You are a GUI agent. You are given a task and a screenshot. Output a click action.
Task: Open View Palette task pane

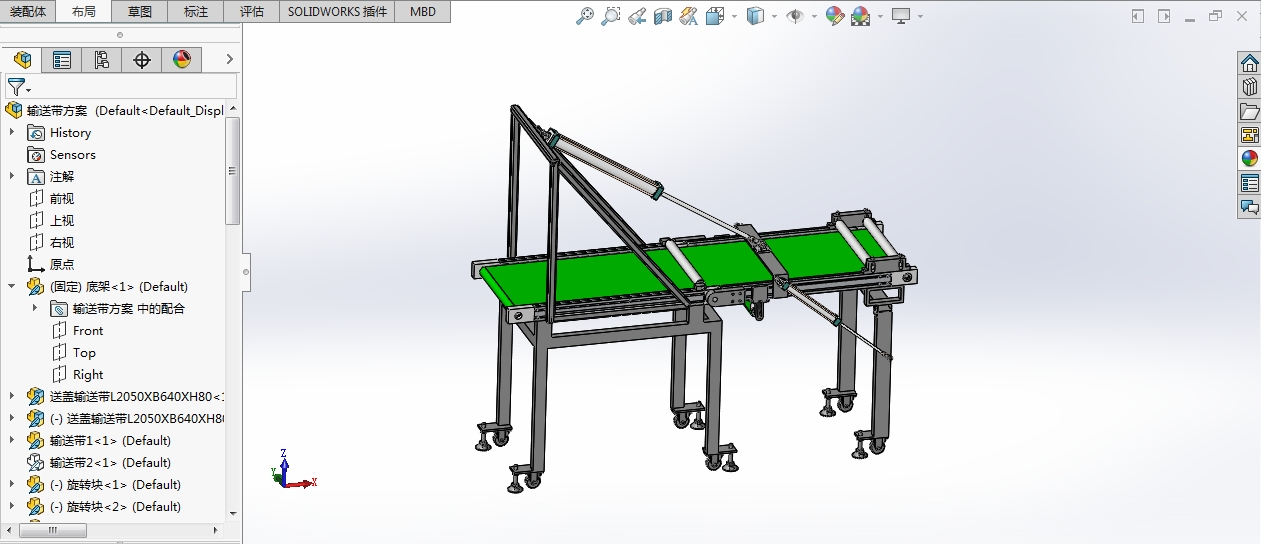click(x=1249, y=135)
